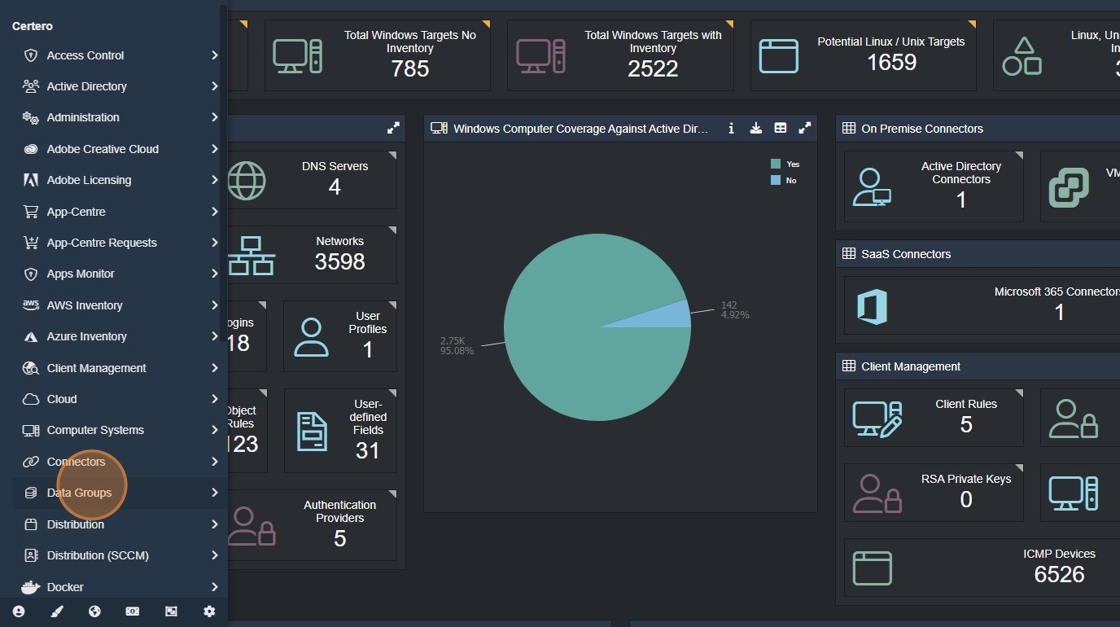
Task: Open the Networks 3598 tile
Action: point(312,255)
